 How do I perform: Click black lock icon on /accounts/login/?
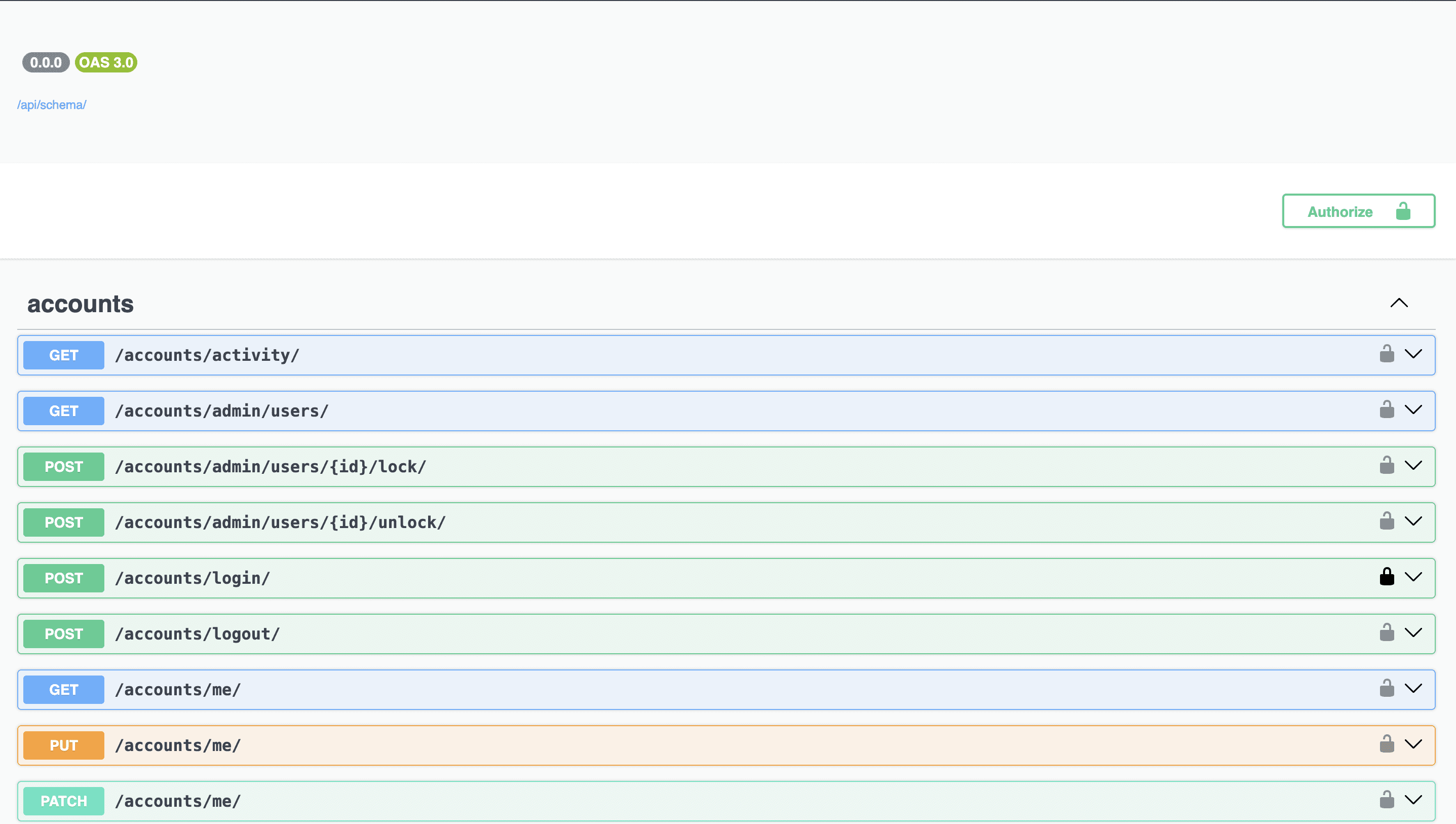tap(1387, 577)
